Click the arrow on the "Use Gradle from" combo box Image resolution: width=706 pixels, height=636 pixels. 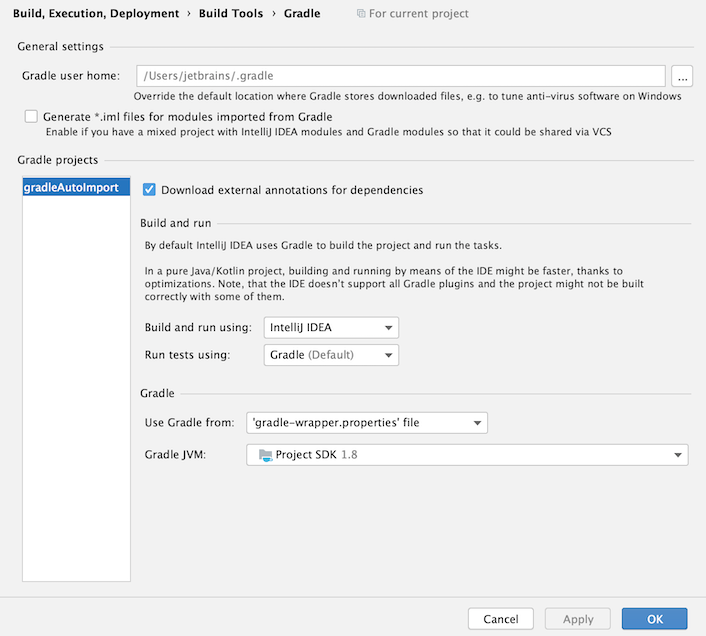(x=478, y=423)
